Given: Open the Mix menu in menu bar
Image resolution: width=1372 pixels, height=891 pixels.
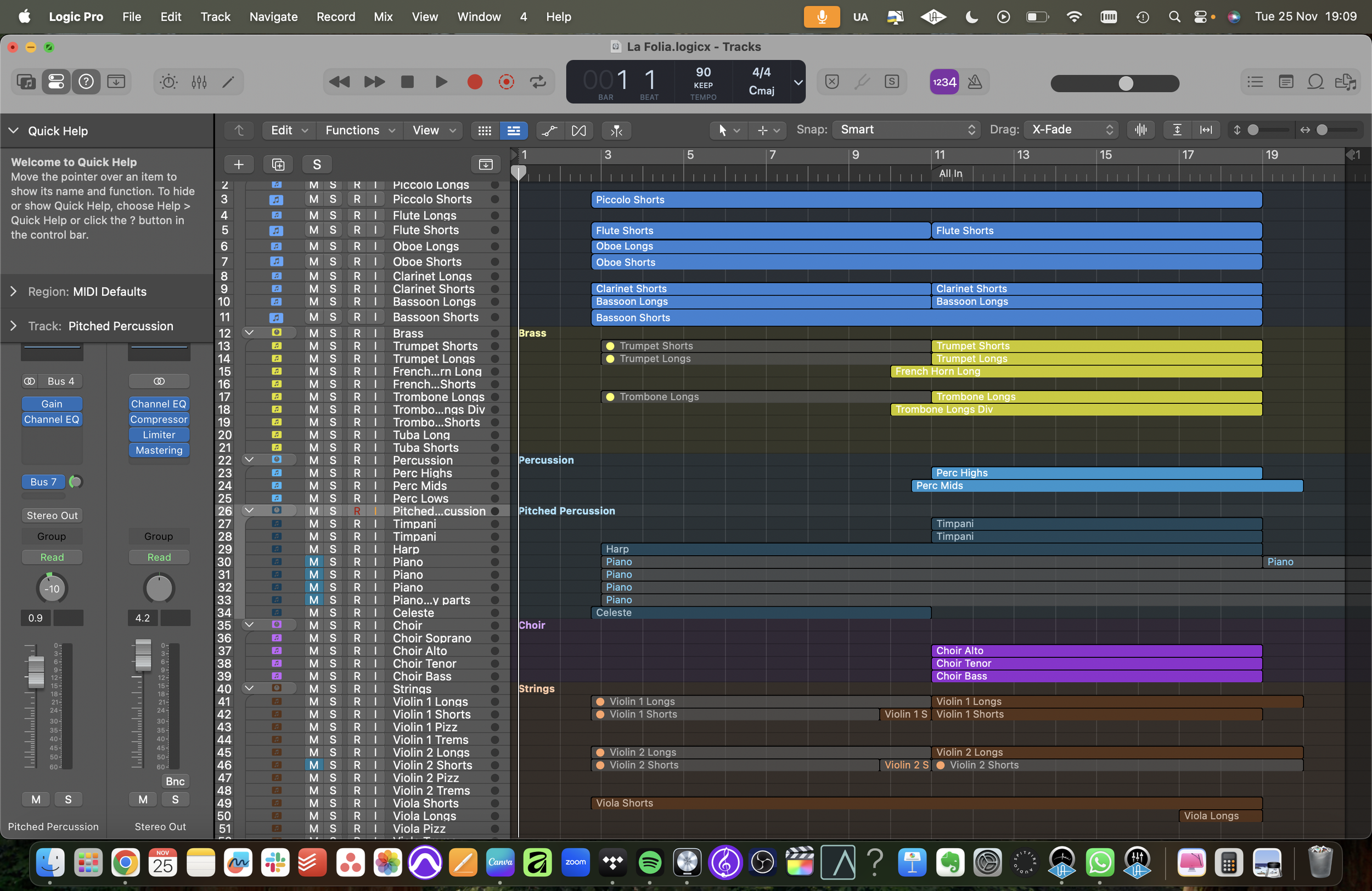Looking at the screenshot, I should (x=383, y=16).
